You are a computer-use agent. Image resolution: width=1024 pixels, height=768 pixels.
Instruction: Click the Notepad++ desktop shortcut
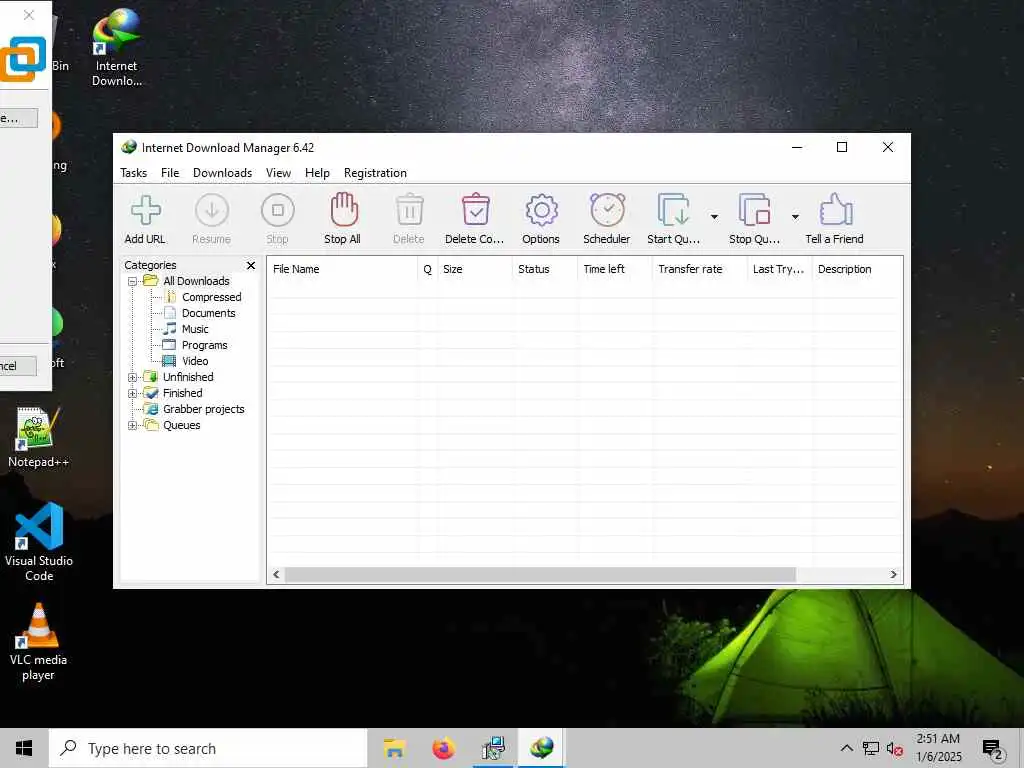coord(38,438)
